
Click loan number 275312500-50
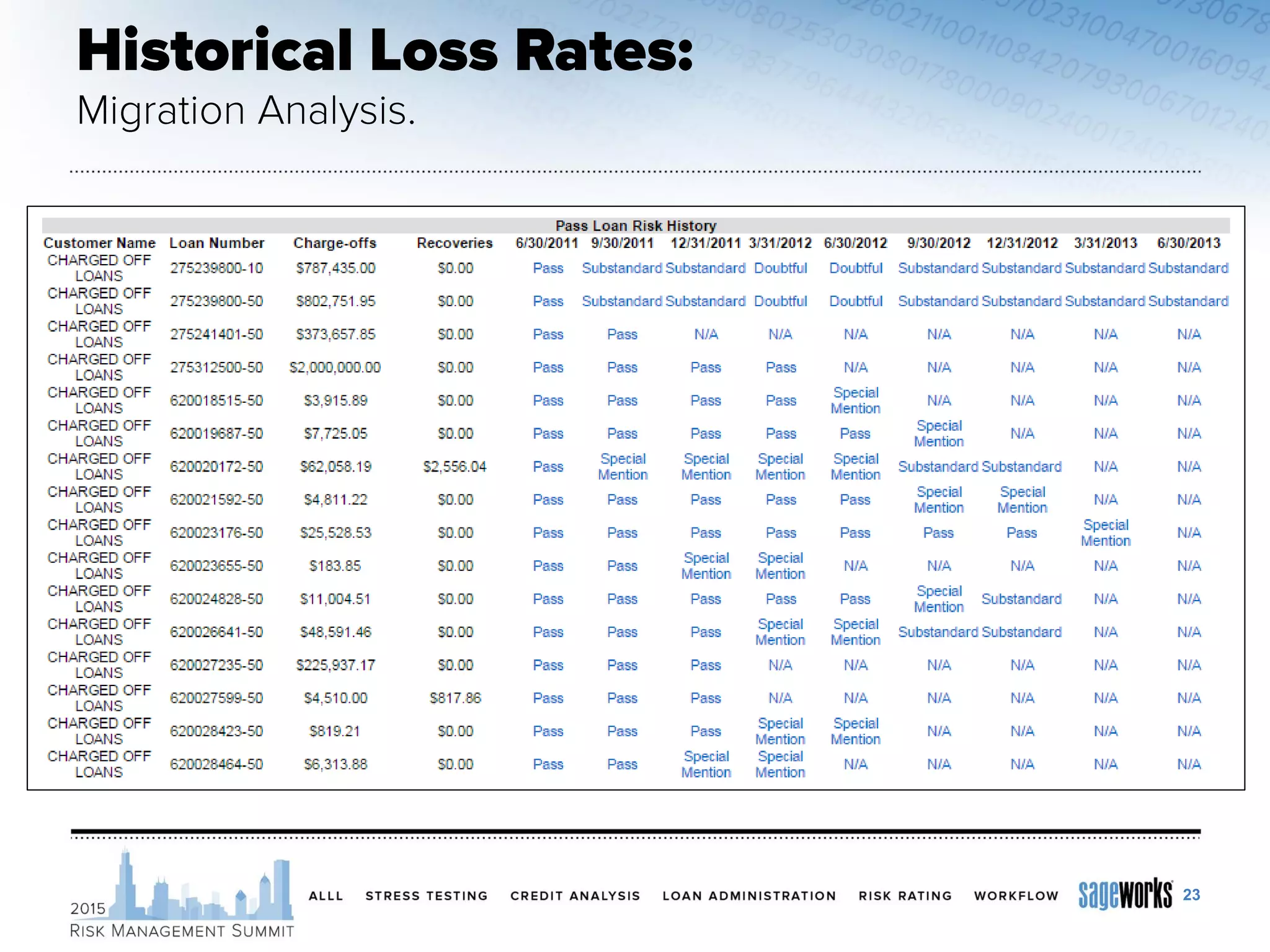click(x=216, y=368)
